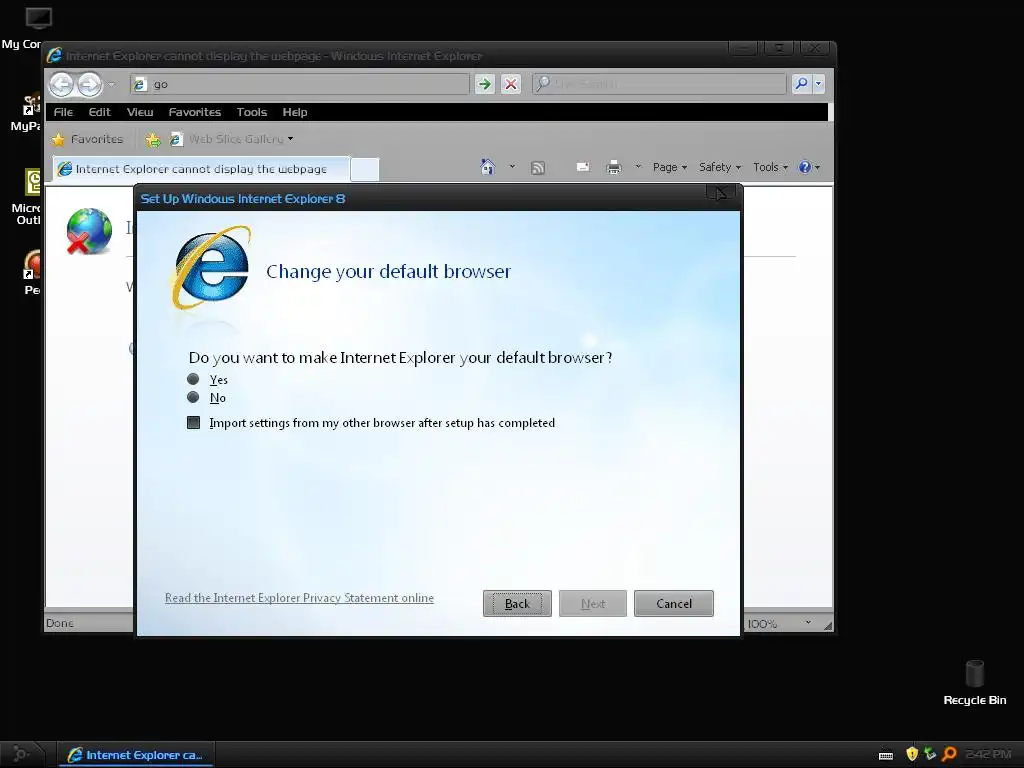This screenshot has height=768, width=1024.
Task: Open the Favorites star button
Action: point(88,139)
